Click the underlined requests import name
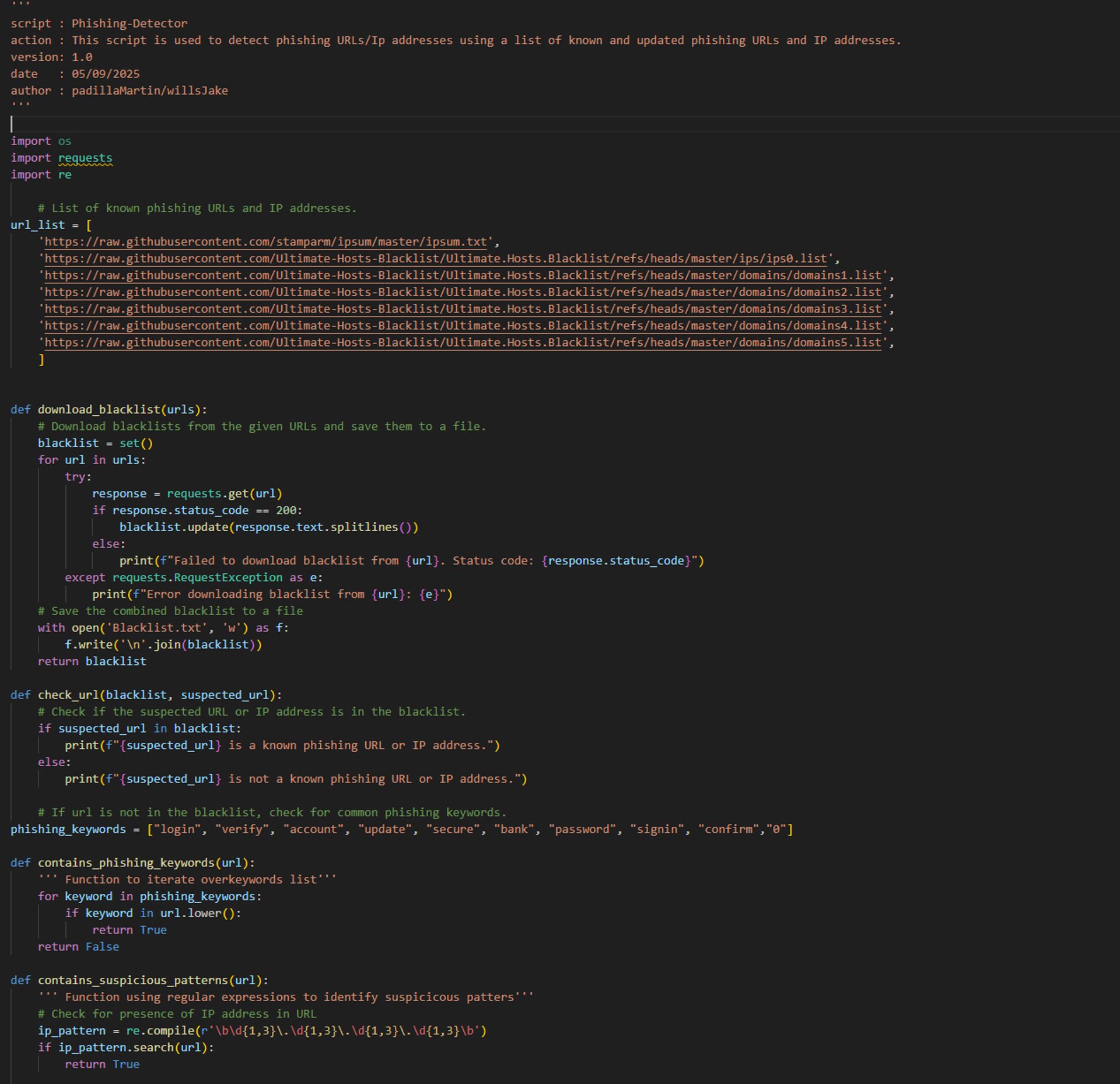The image size is (1120, 1084). point(85,158)
